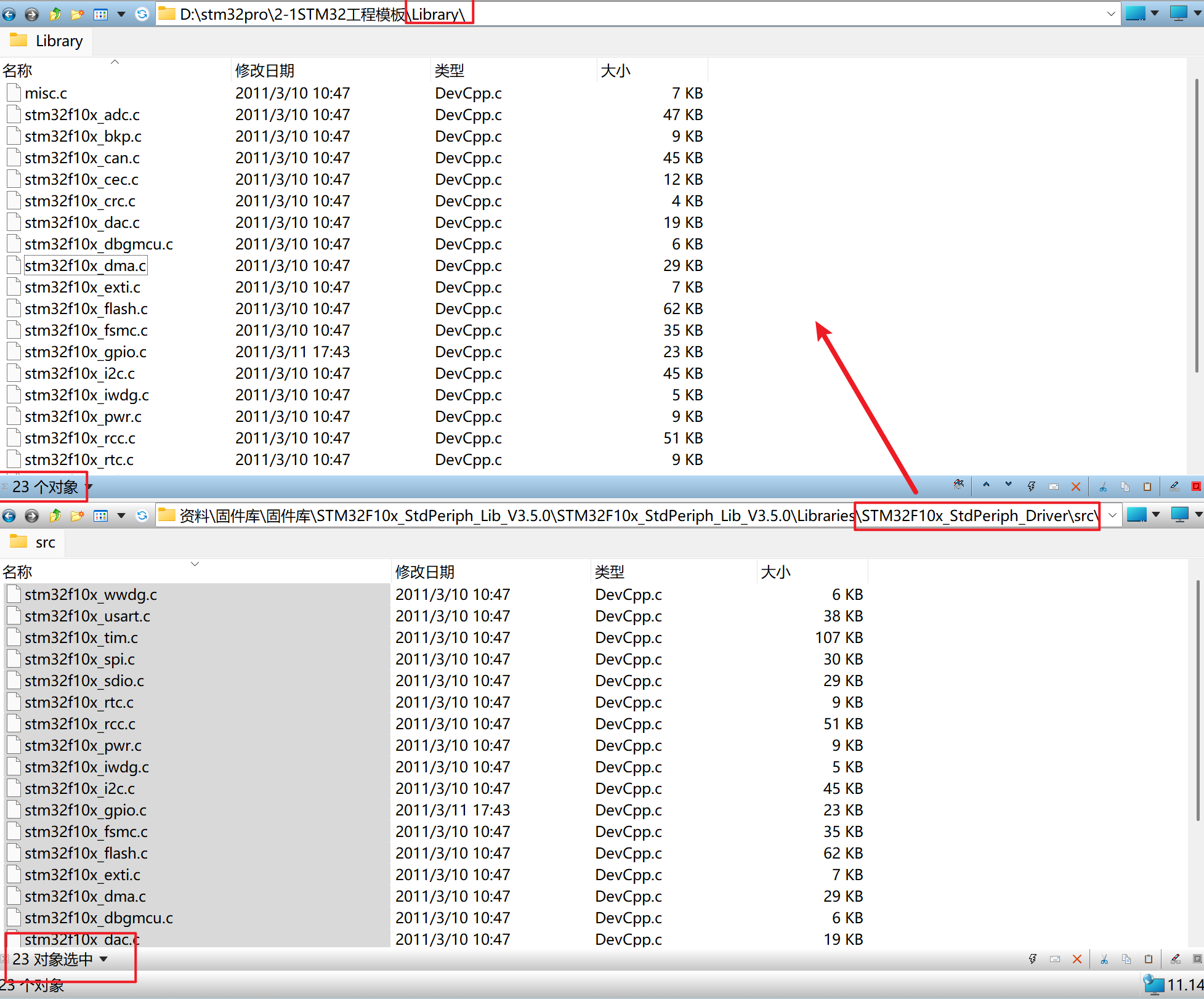Select stm32f10x_usart.c in the src pane
1204x999 pixels.
[87, 616]
